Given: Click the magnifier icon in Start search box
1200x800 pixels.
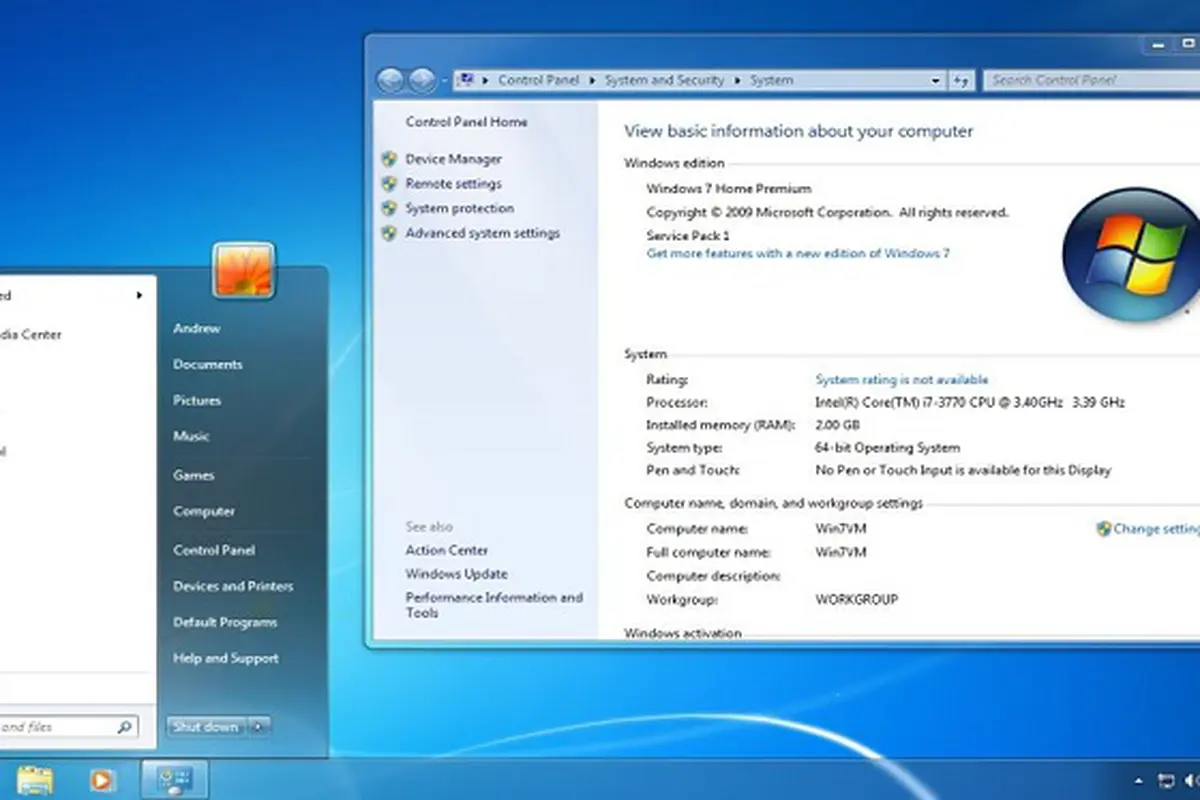Looking at the screenshot, I should (x=125, y=727).
